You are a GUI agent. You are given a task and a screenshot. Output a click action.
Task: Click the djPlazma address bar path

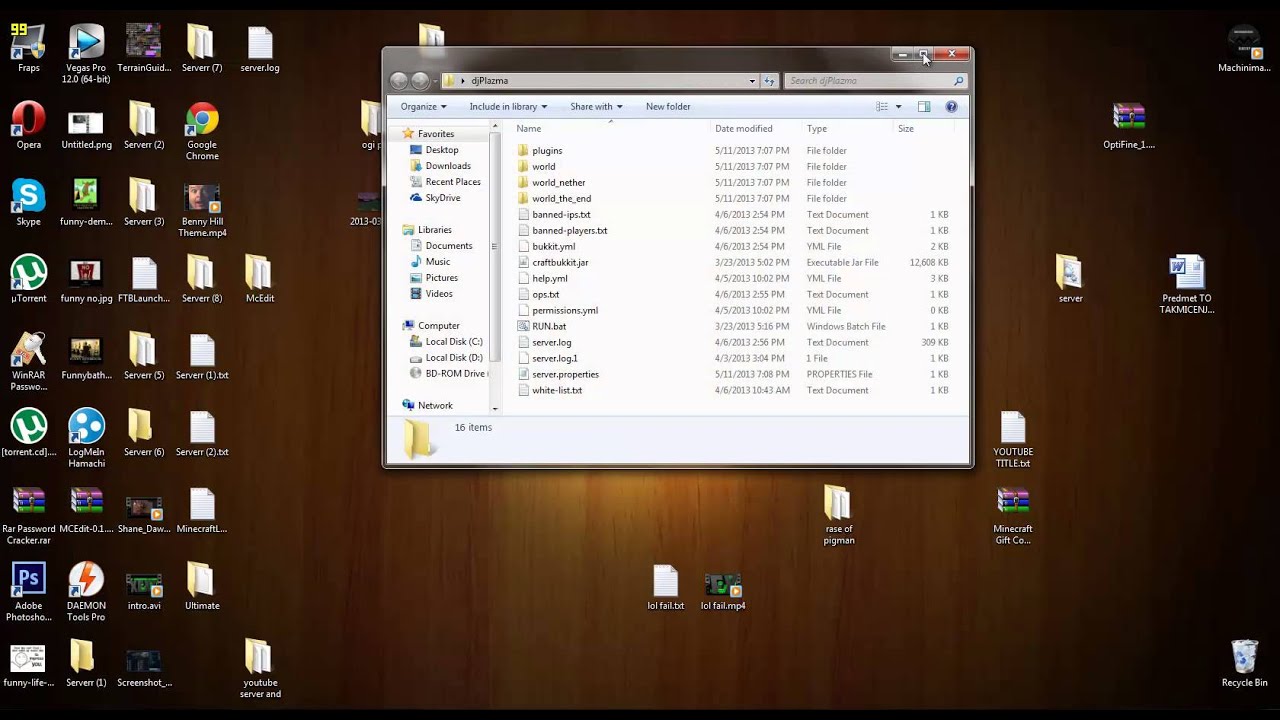tap(489, 81)
